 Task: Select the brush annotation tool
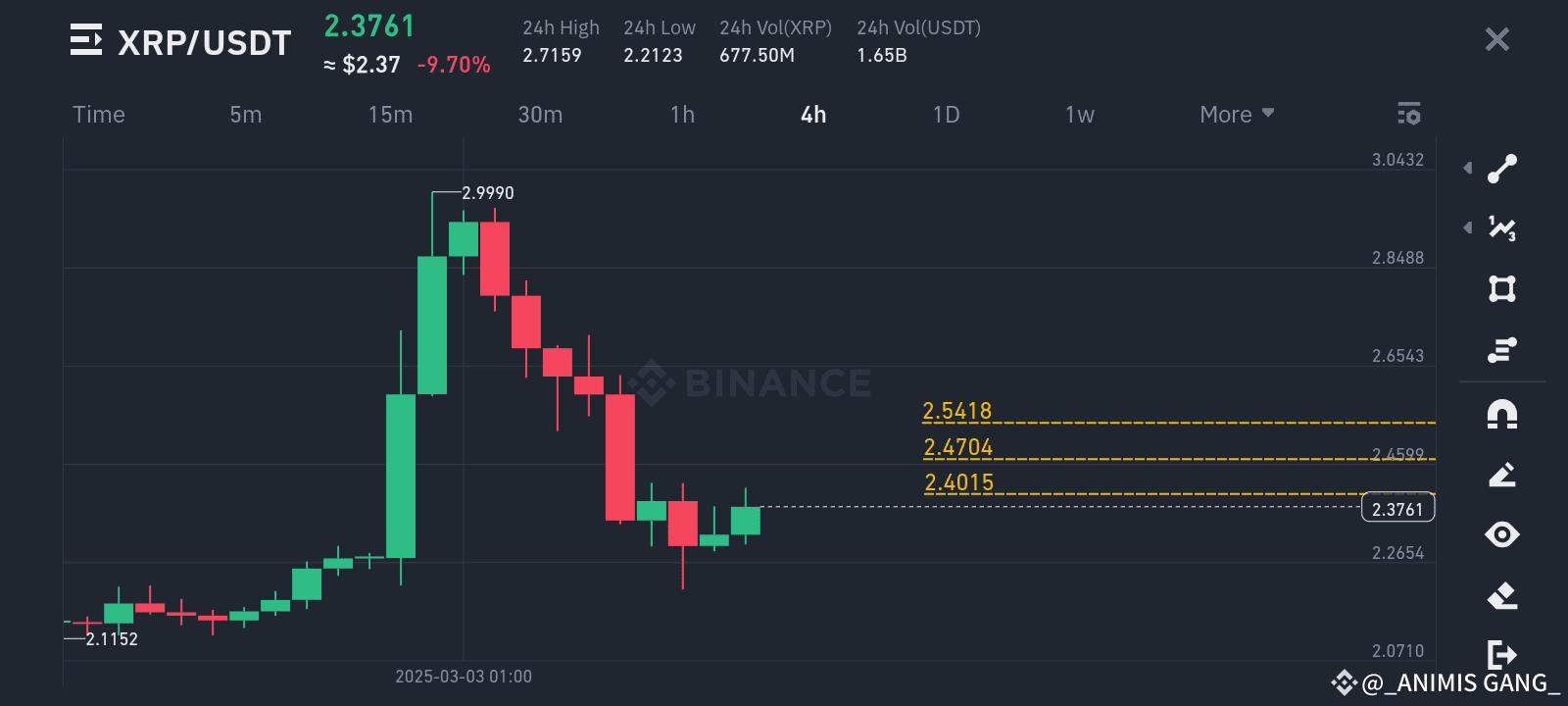[x=1504, y=477]
